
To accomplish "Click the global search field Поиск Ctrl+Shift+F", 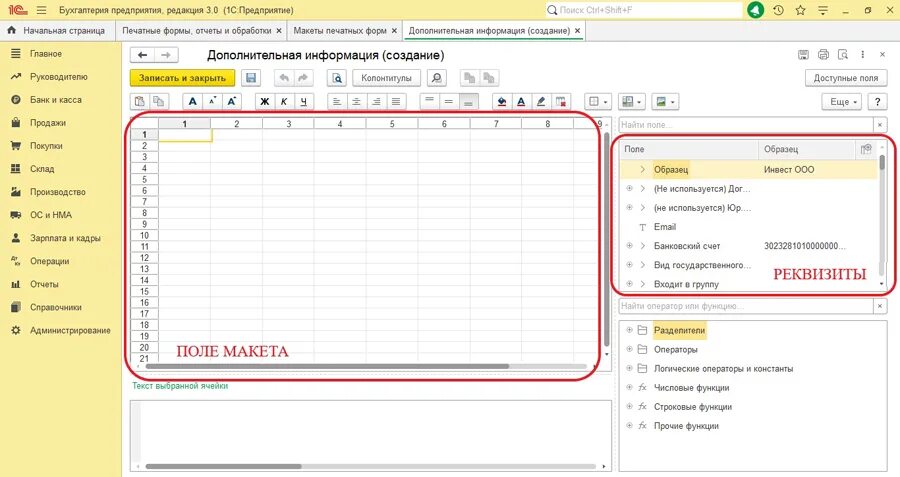I will pos(643,10).
